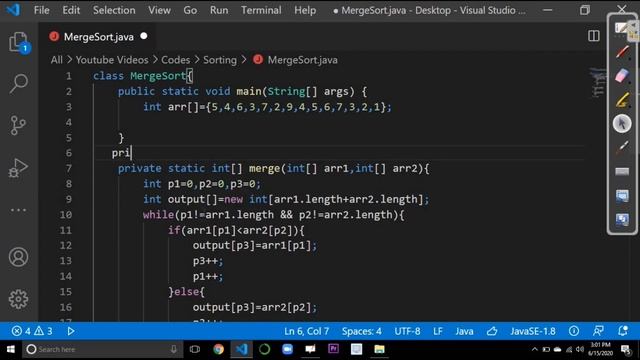The height and width of the screenshot is (360, 640).
Task: Change indentation via Spaces: 4
Action: 362,331
